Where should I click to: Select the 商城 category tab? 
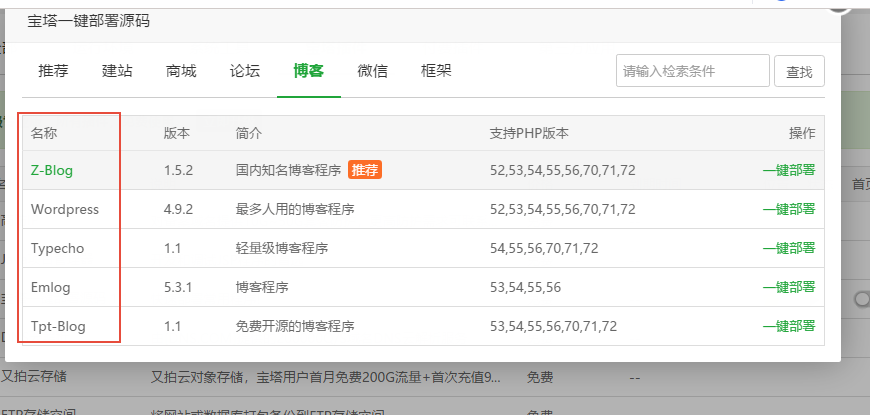[181, 71]
